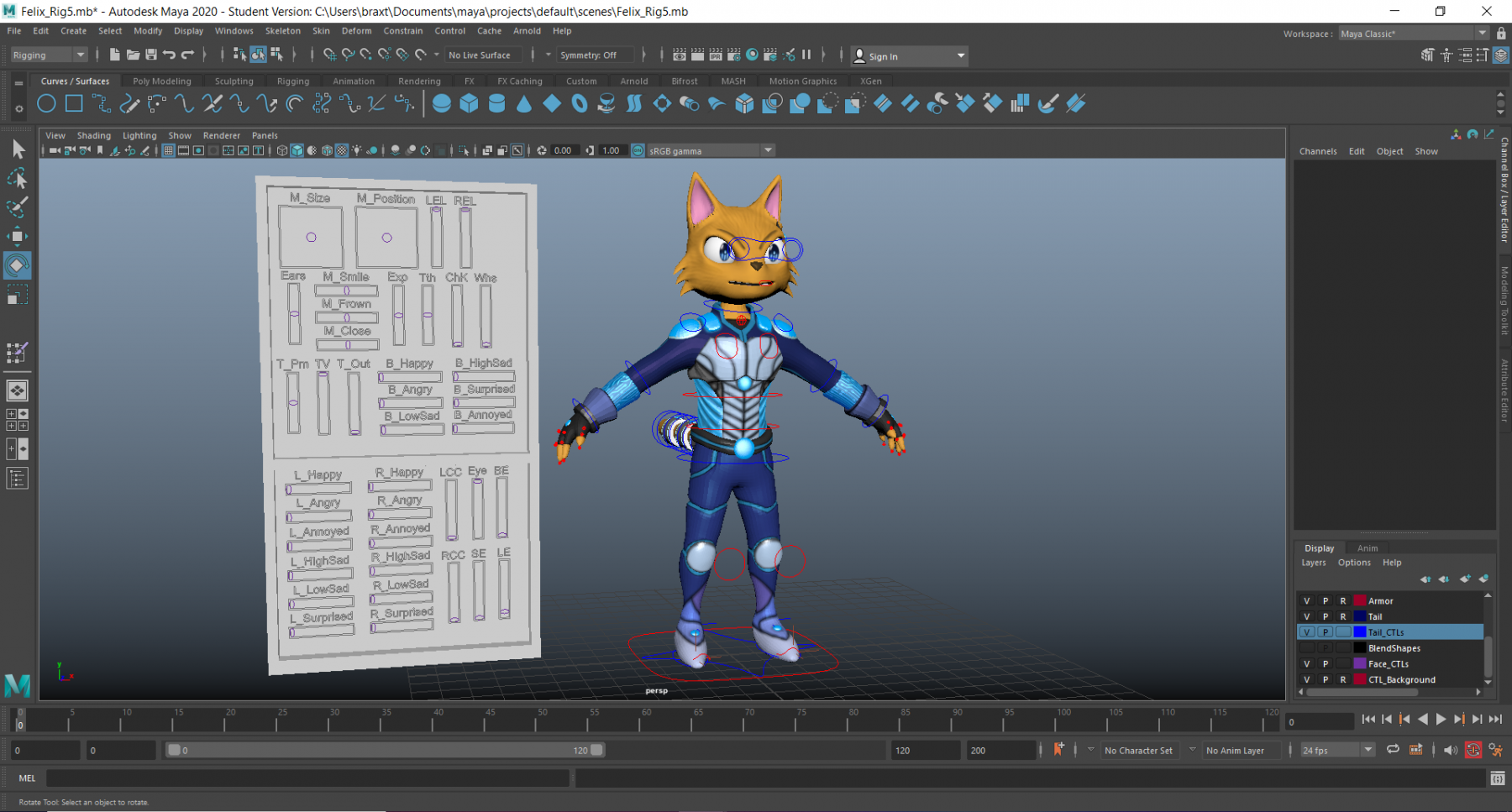The width and height of the screenshot is (1512, 812).
Task: Activate the Select tool arrow in the toolbox
Action: click(x=18, y=149)
